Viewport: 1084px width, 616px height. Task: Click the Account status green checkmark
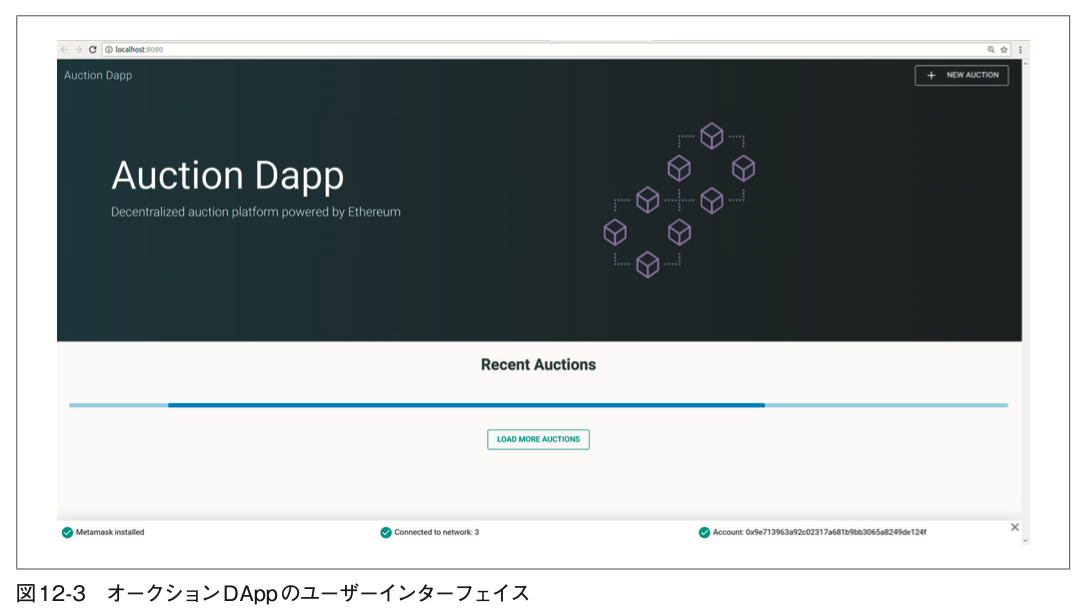tap(704, 532)
